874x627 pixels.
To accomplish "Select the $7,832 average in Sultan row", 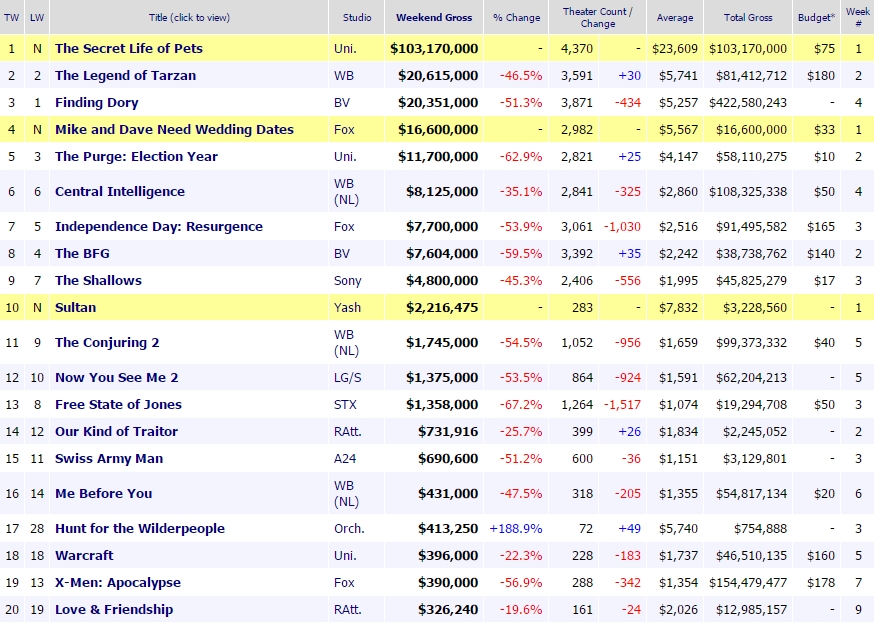I will (x=678, y=308).
